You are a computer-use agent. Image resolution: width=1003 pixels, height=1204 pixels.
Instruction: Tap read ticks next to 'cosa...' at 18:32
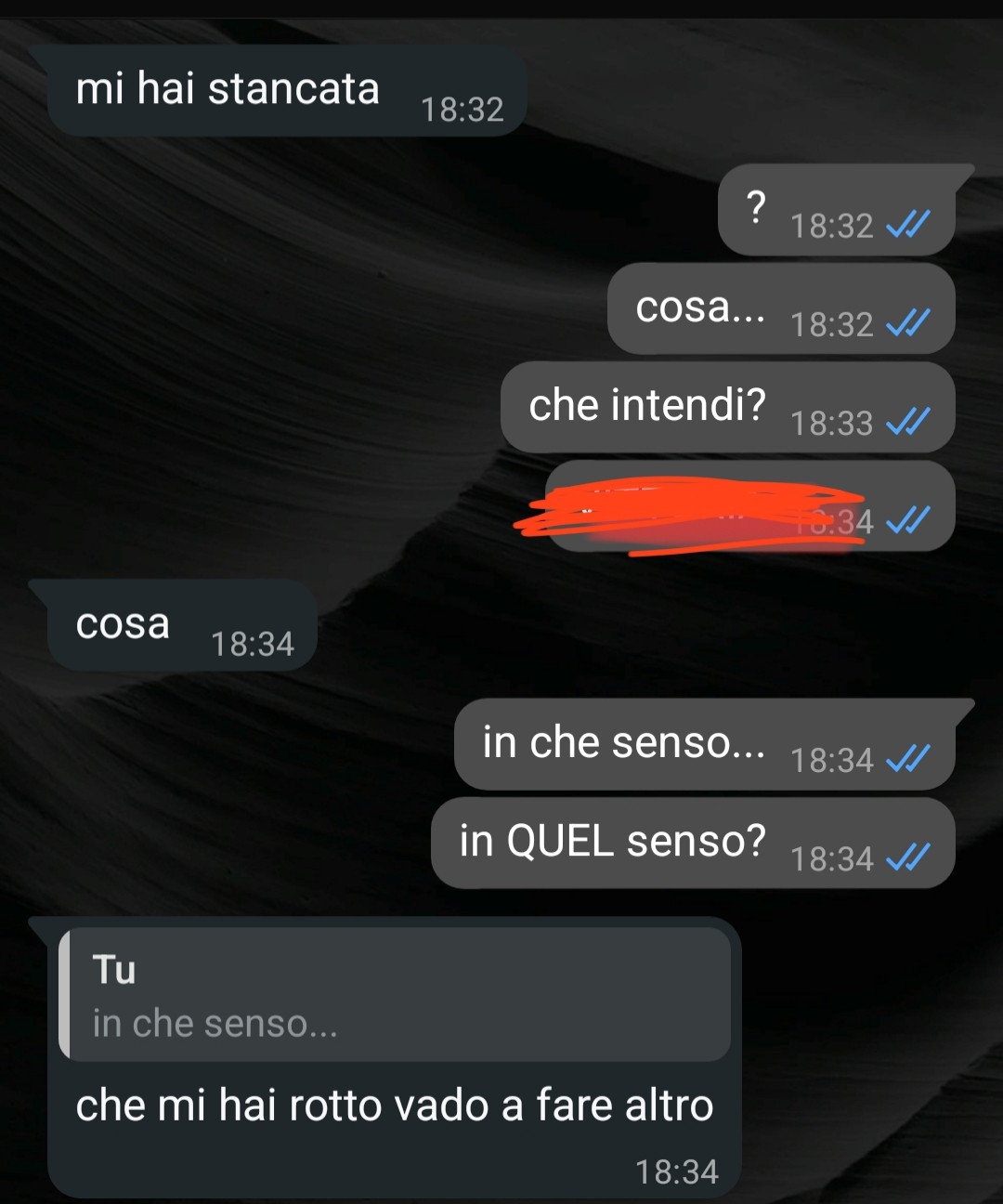pyautogui.click(x=907, y=322)
